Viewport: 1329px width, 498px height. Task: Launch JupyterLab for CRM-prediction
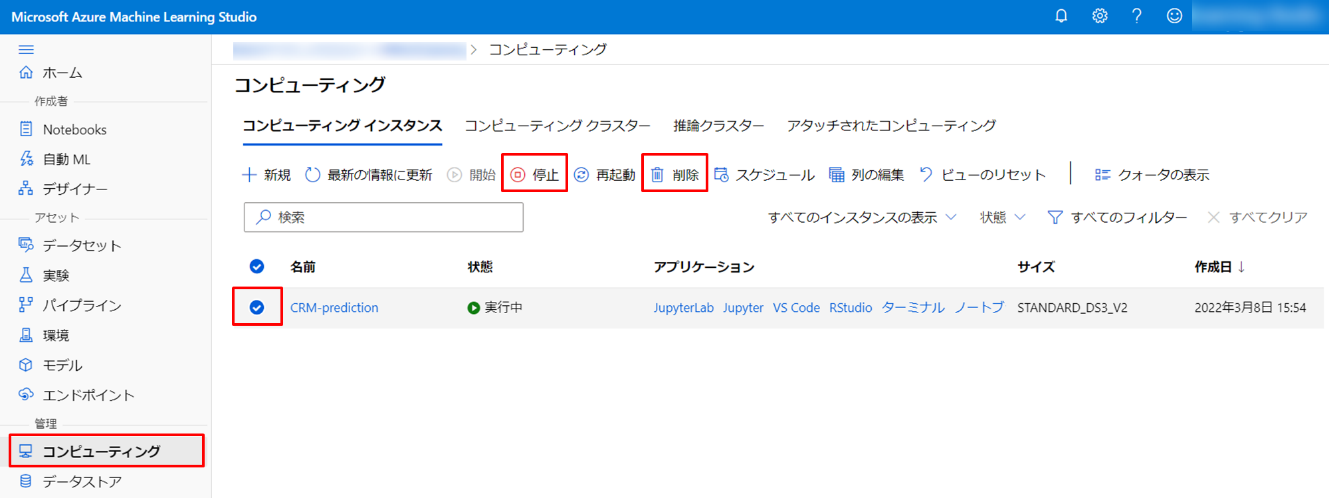pyautogui.click(x=684, y=308)
